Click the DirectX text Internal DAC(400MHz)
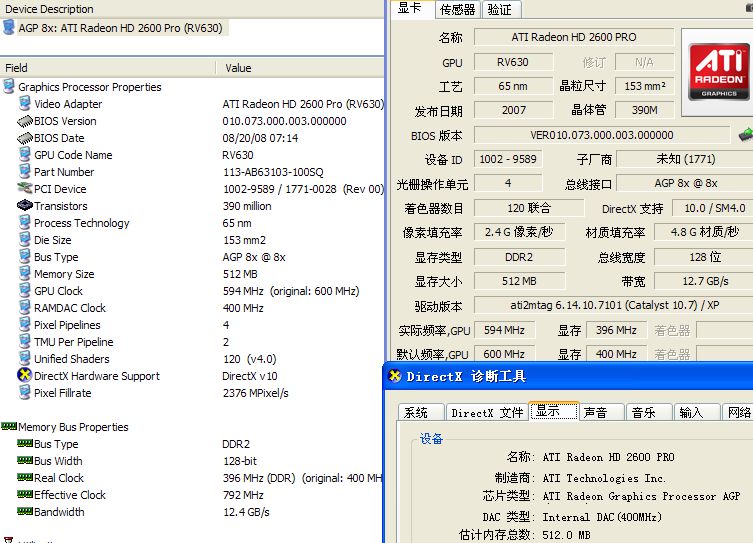The width and height of the screenshot is (753, 543). click(602, 517)
